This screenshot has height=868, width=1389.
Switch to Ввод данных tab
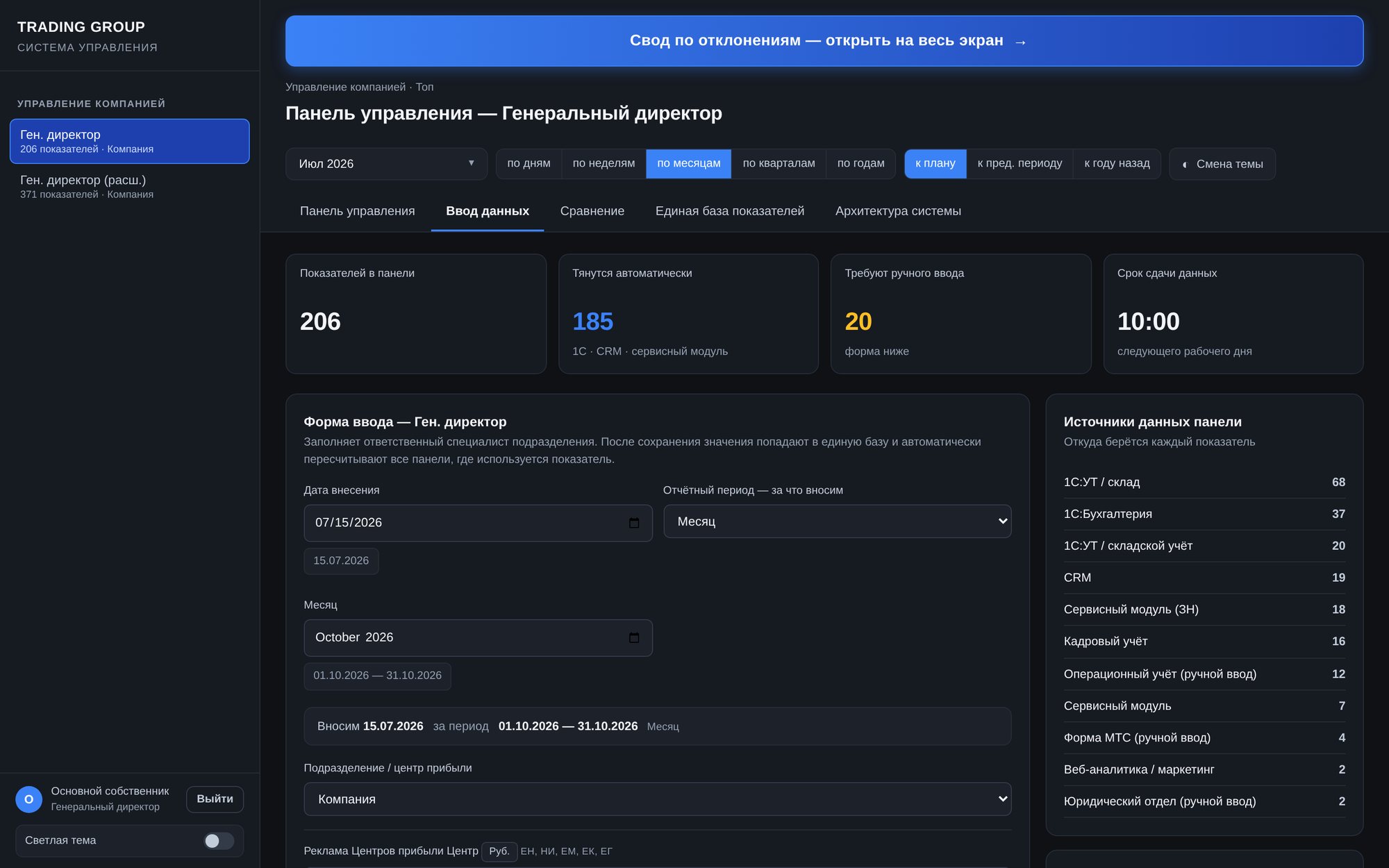[x=487, y=211]
